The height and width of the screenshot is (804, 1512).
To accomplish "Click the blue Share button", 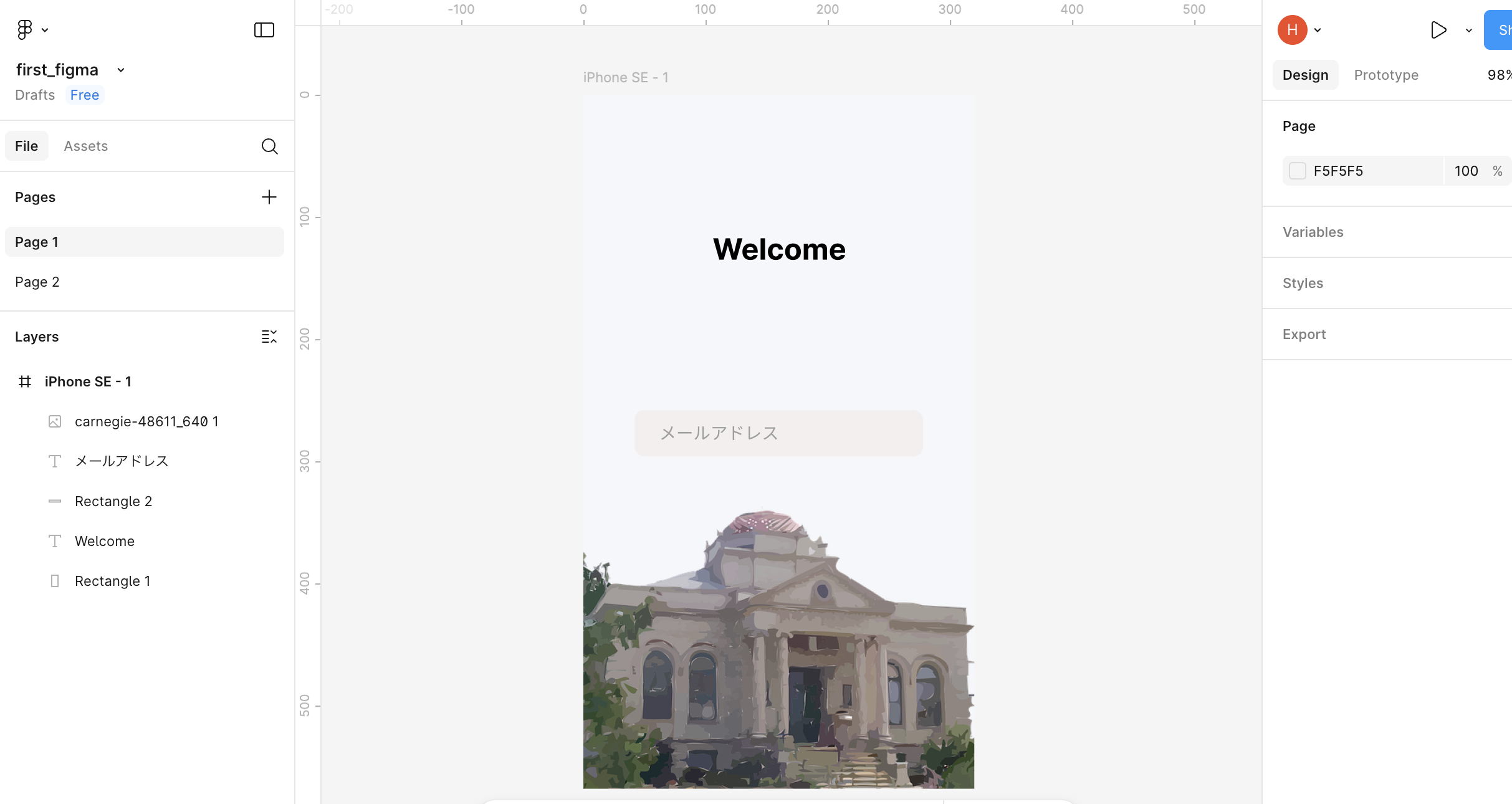I will 1498,30.
